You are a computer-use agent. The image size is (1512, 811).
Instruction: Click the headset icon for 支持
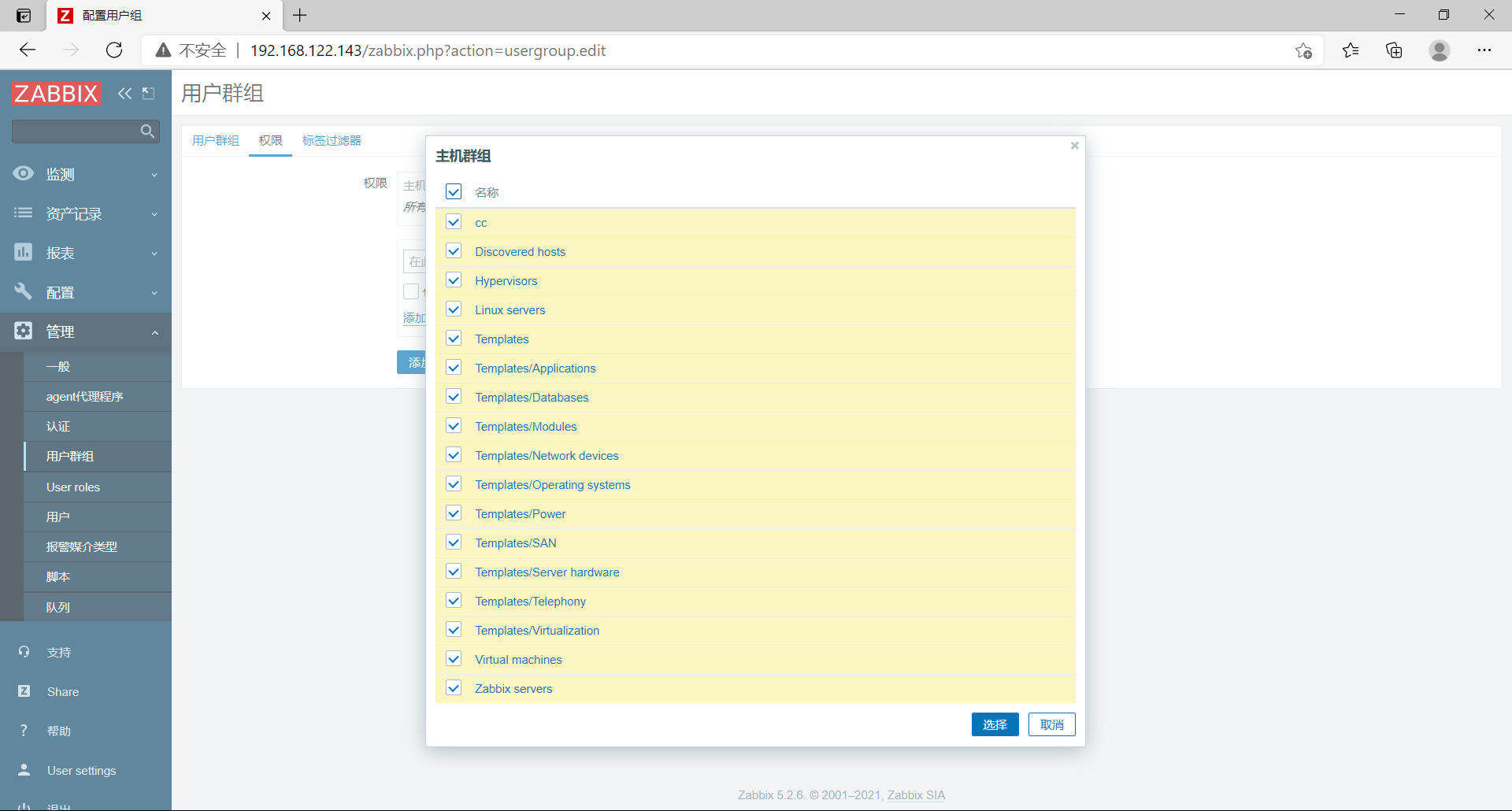pyautogui.click(x=24, y=652)
